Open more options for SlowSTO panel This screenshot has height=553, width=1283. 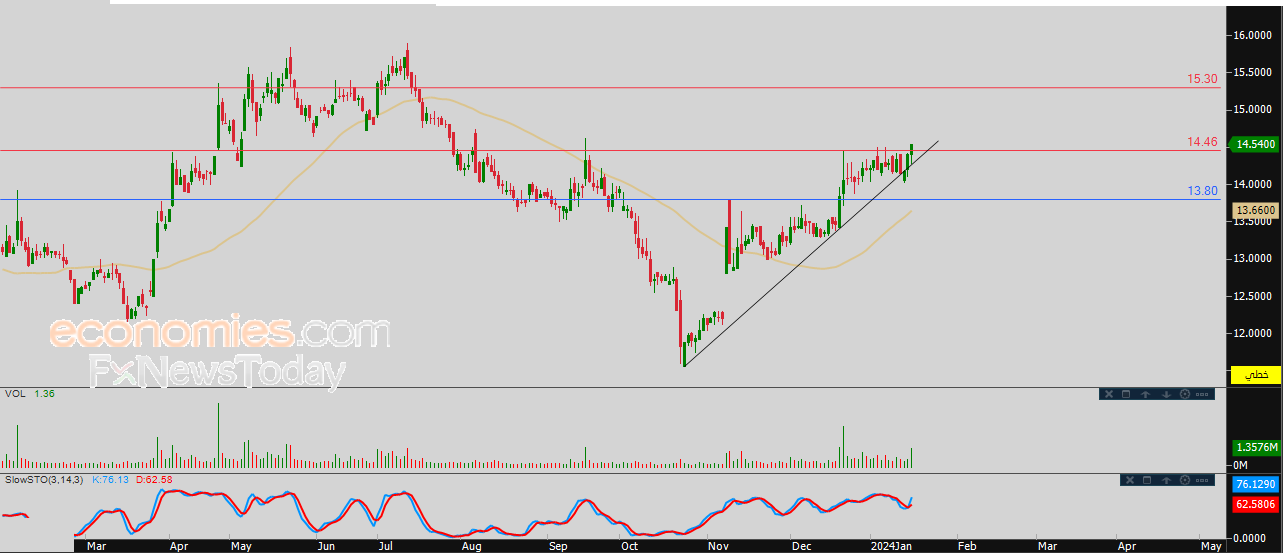(x=1202, y=480)
